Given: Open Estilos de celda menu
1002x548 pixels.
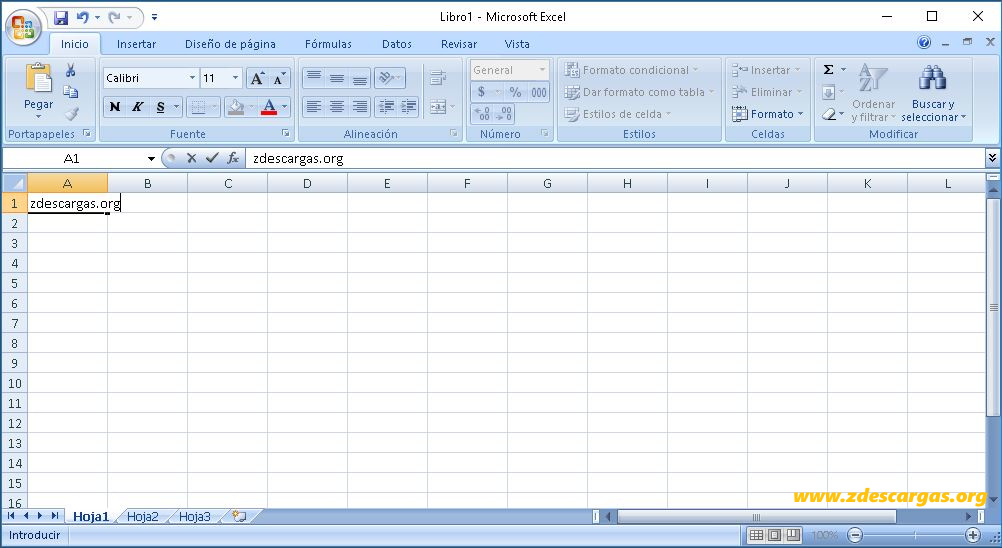Looking at the screenshot, I should 618,114.
